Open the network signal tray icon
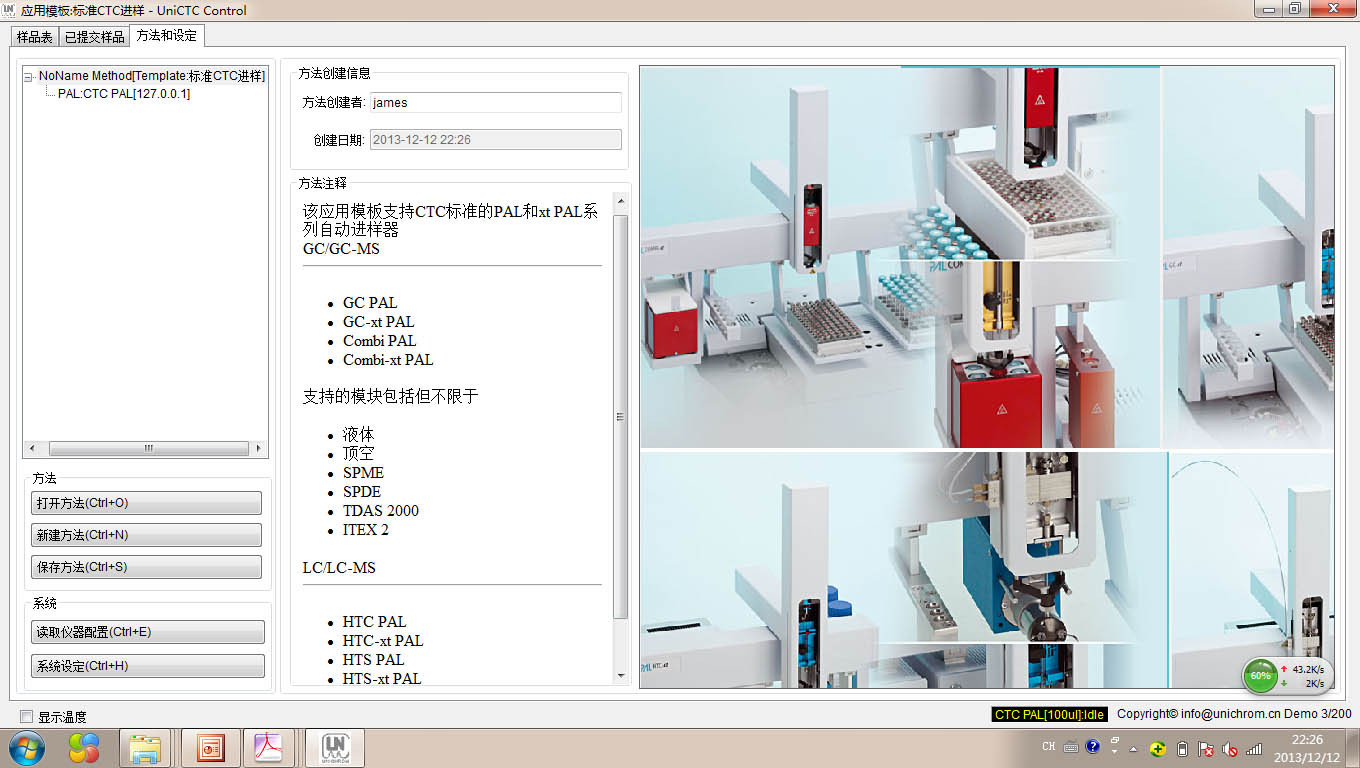This screenshot has width=1360, height=768. point(1254,748)
